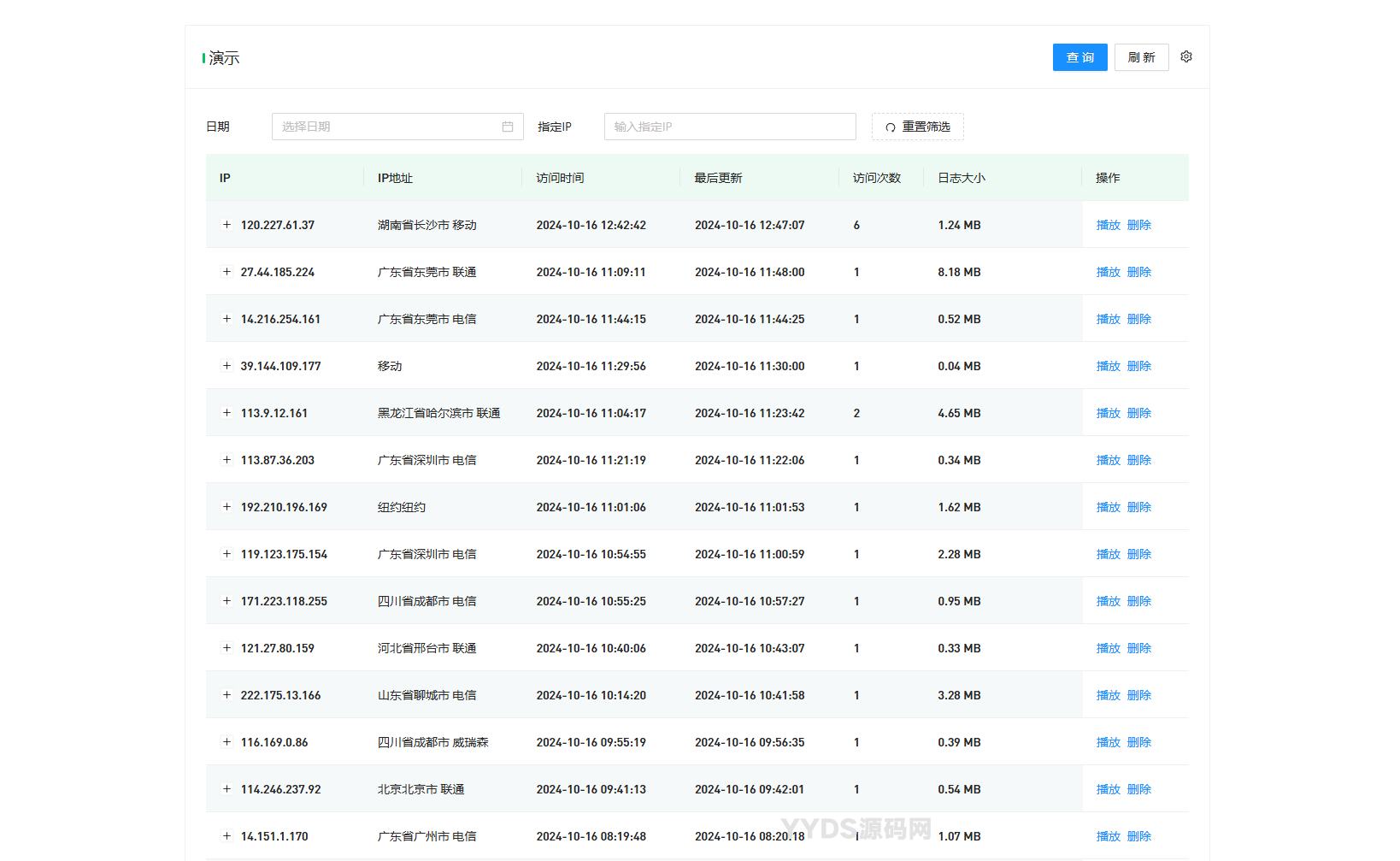Expand row for IP 27.44.185.224

pyautogui.click(x=226, y=272)
